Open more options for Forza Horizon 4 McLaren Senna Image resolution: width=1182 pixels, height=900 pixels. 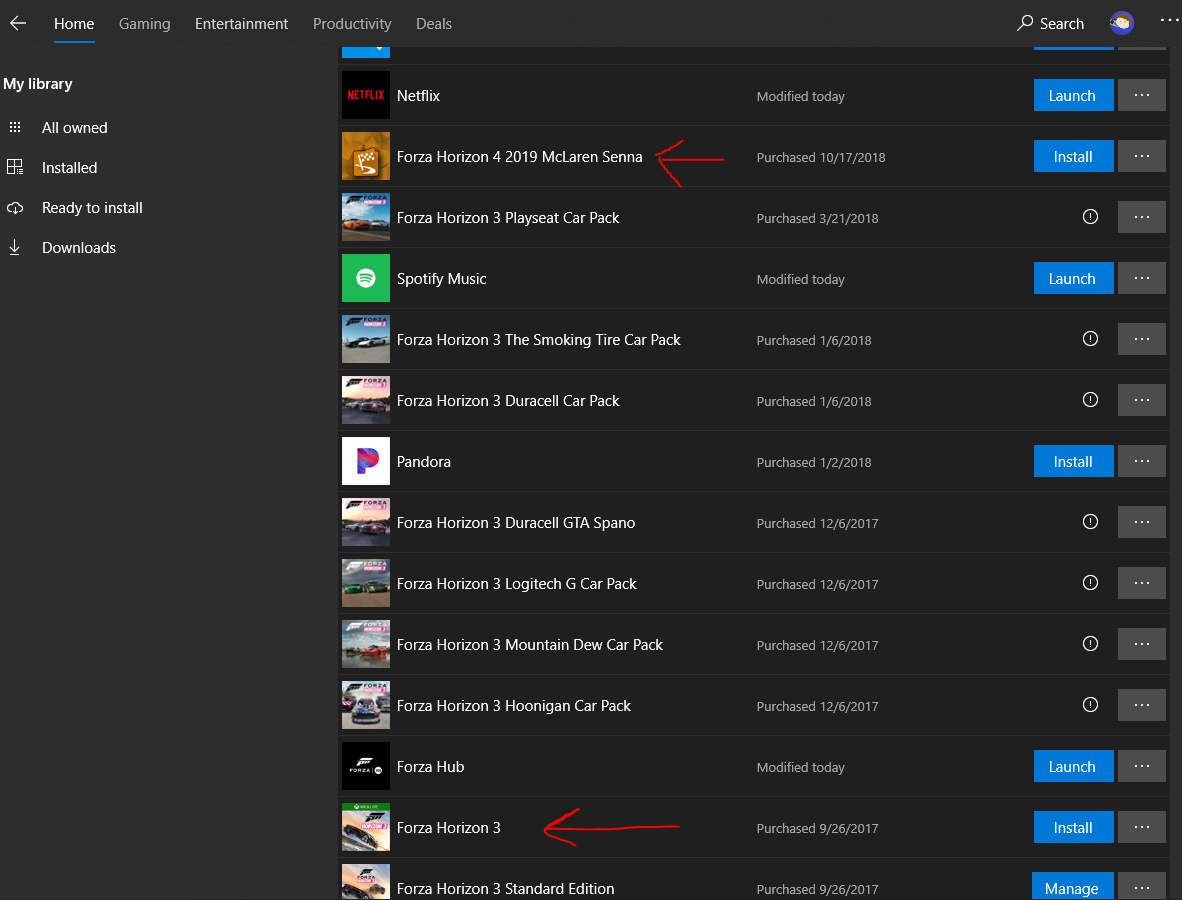(x=1142, y=156)
